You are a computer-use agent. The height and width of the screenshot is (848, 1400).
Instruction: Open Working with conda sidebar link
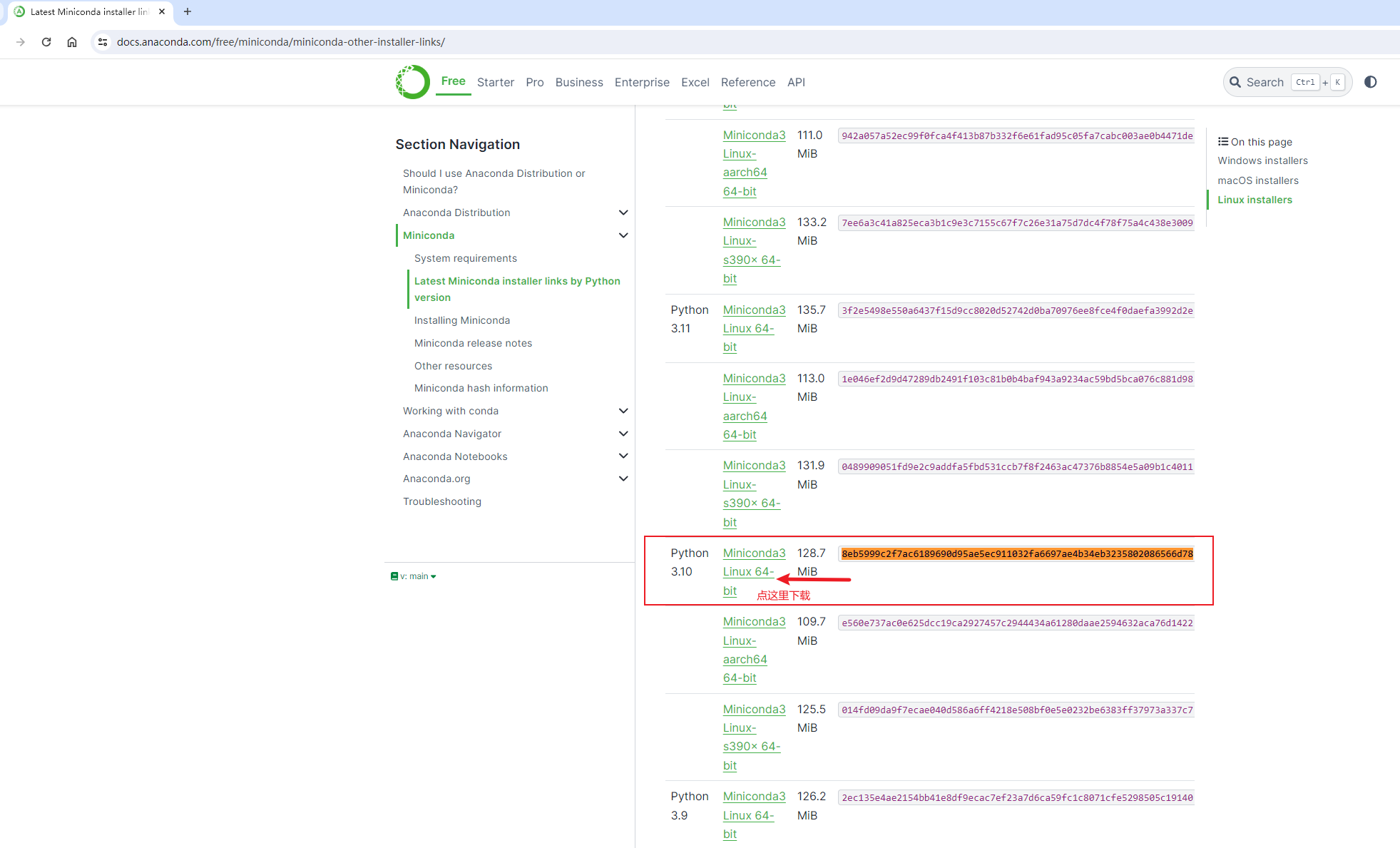451,411
